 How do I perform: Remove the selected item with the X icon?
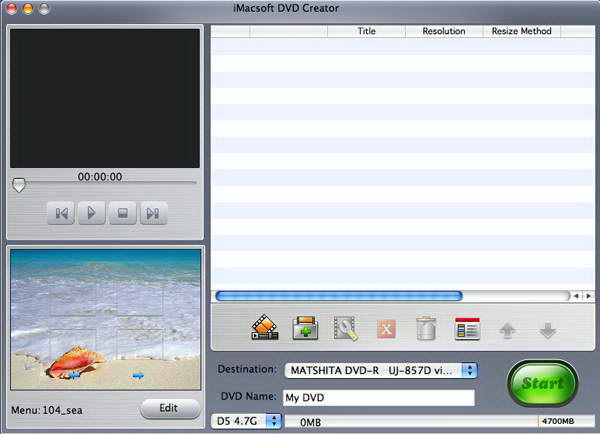click(x=386, y=329)
